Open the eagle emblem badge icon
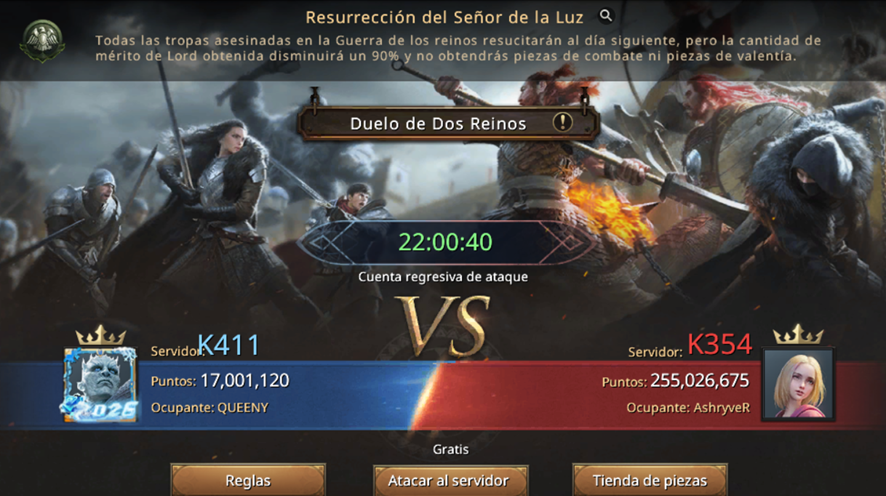The image size is (886, 496). (x=42, y=41)
